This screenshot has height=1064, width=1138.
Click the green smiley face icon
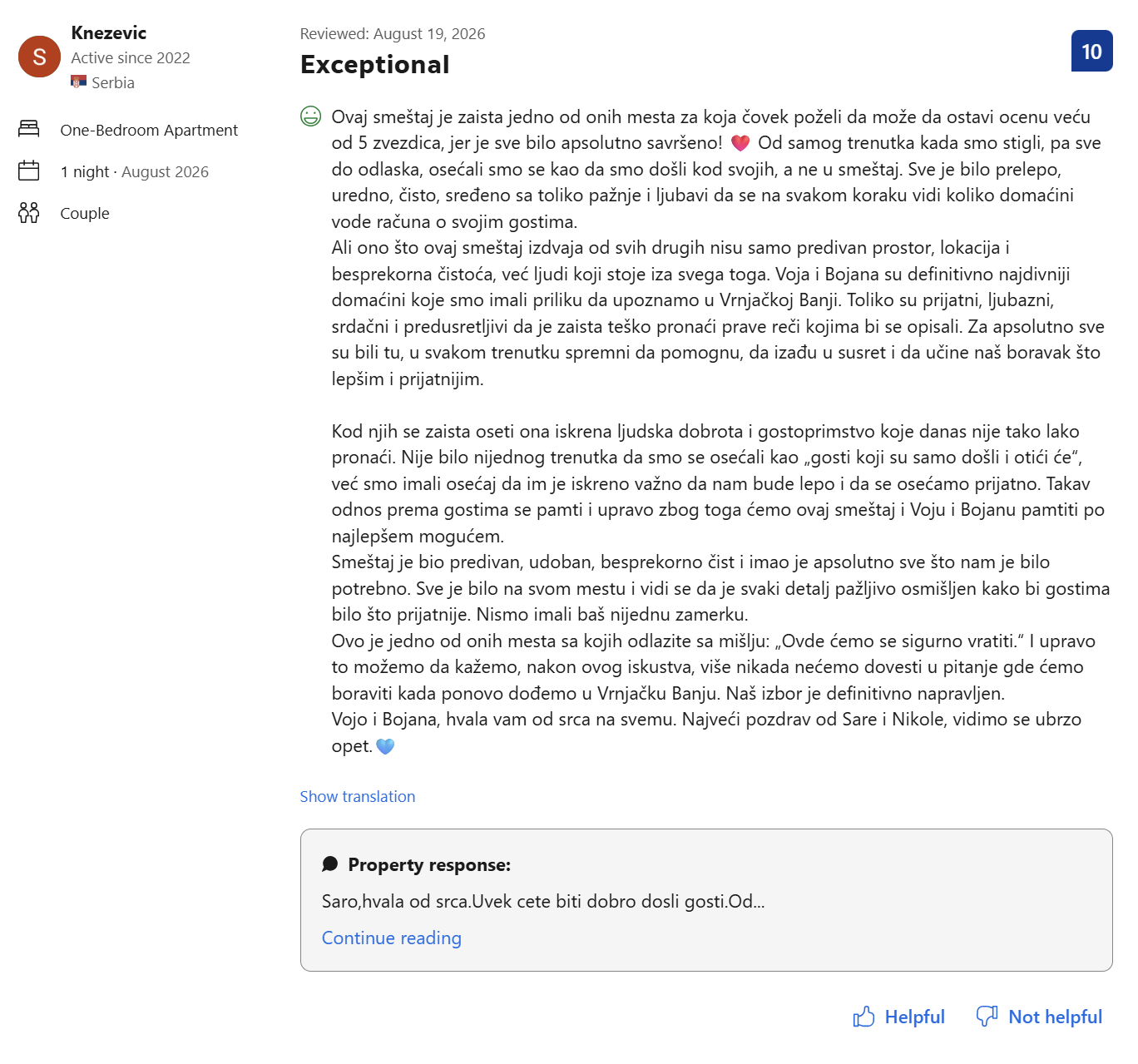click(310, 116)
